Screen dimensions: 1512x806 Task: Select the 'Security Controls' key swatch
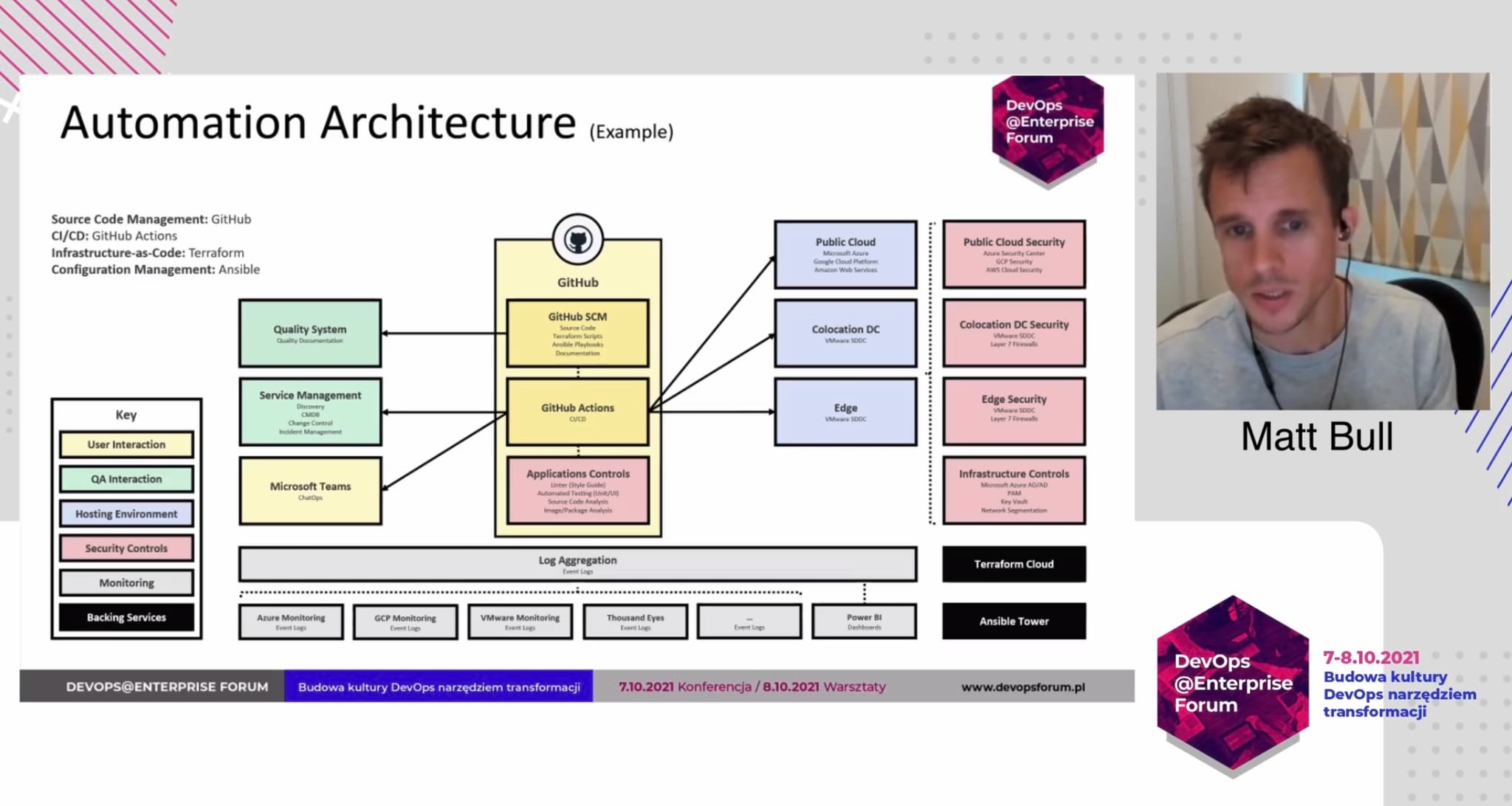126,548
